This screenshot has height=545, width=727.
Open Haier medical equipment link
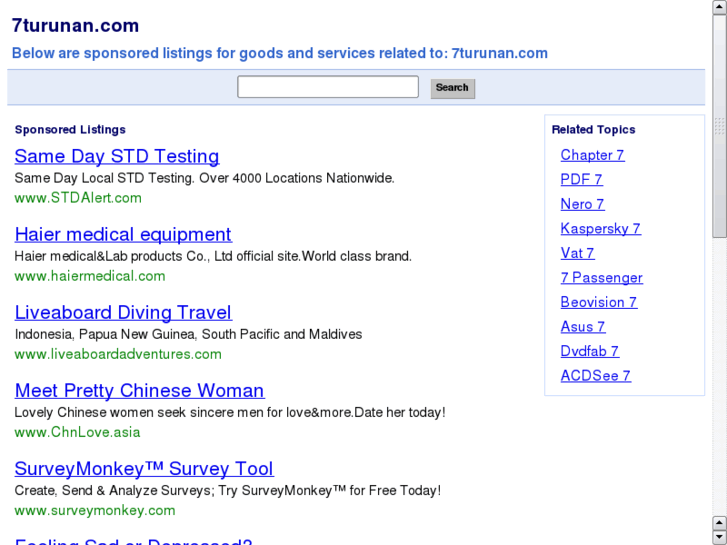[123, 234]
